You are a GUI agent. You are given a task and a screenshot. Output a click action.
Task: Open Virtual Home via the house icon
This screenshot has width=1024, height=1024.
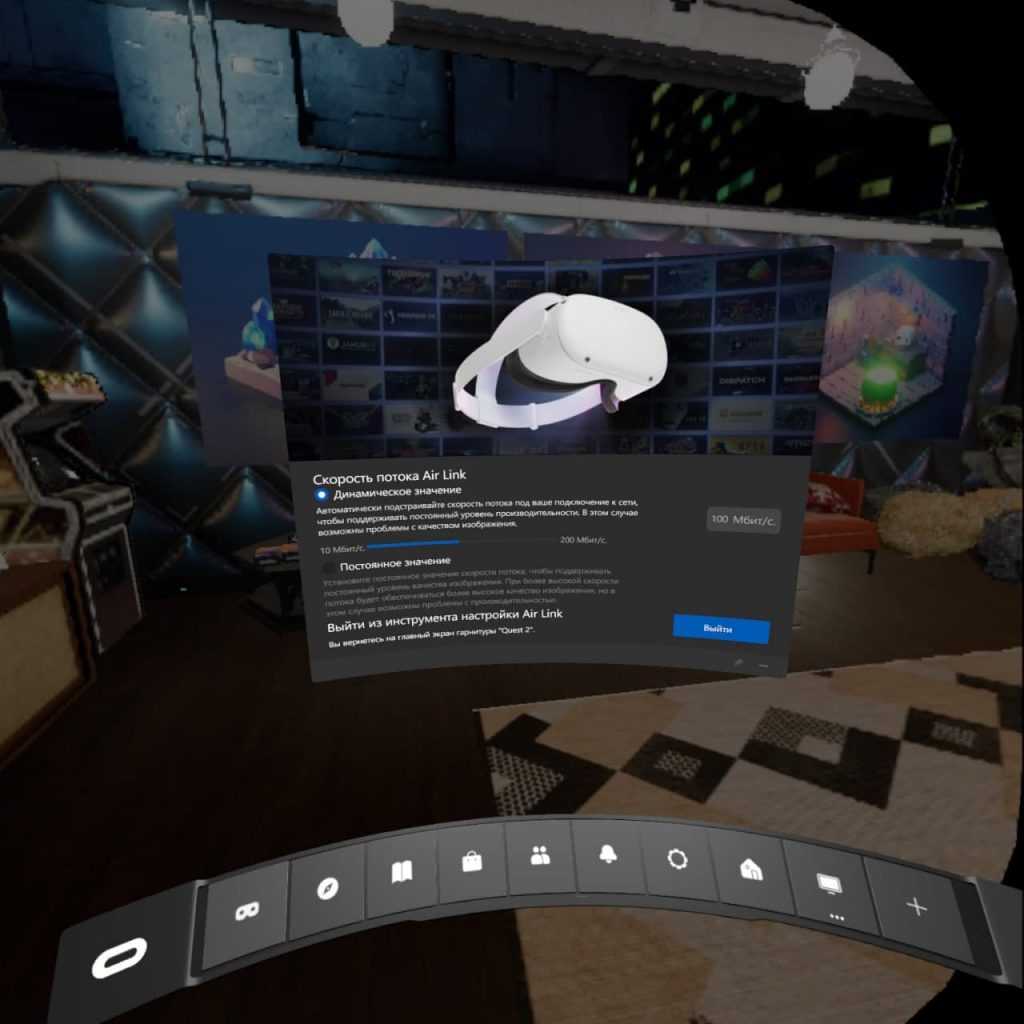coord(751,869)
